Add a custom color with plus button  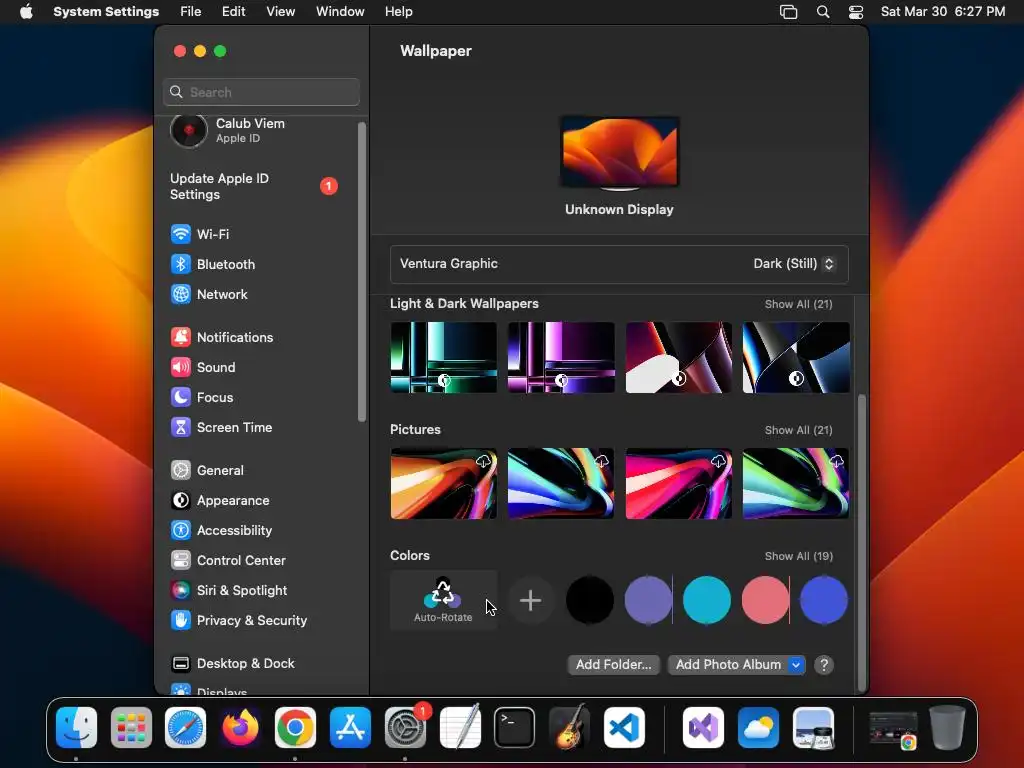530,600
